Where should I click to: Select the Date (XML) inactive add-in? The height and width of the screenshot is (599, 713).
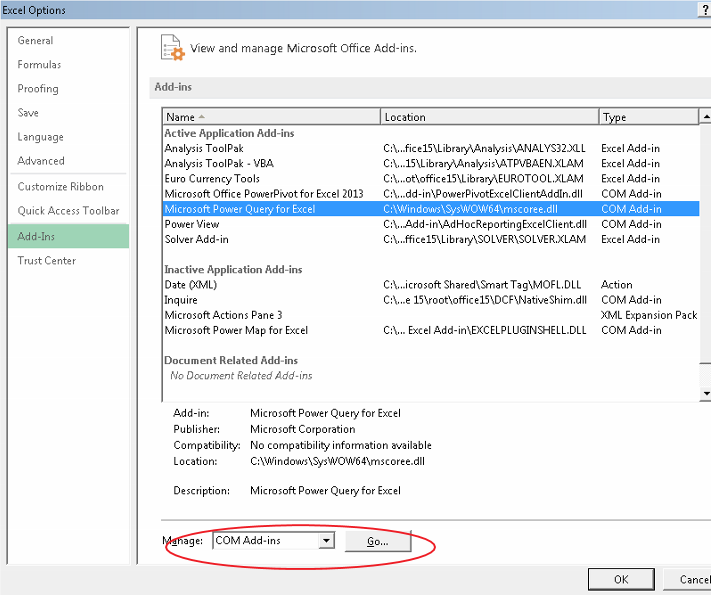pos(431,285)
